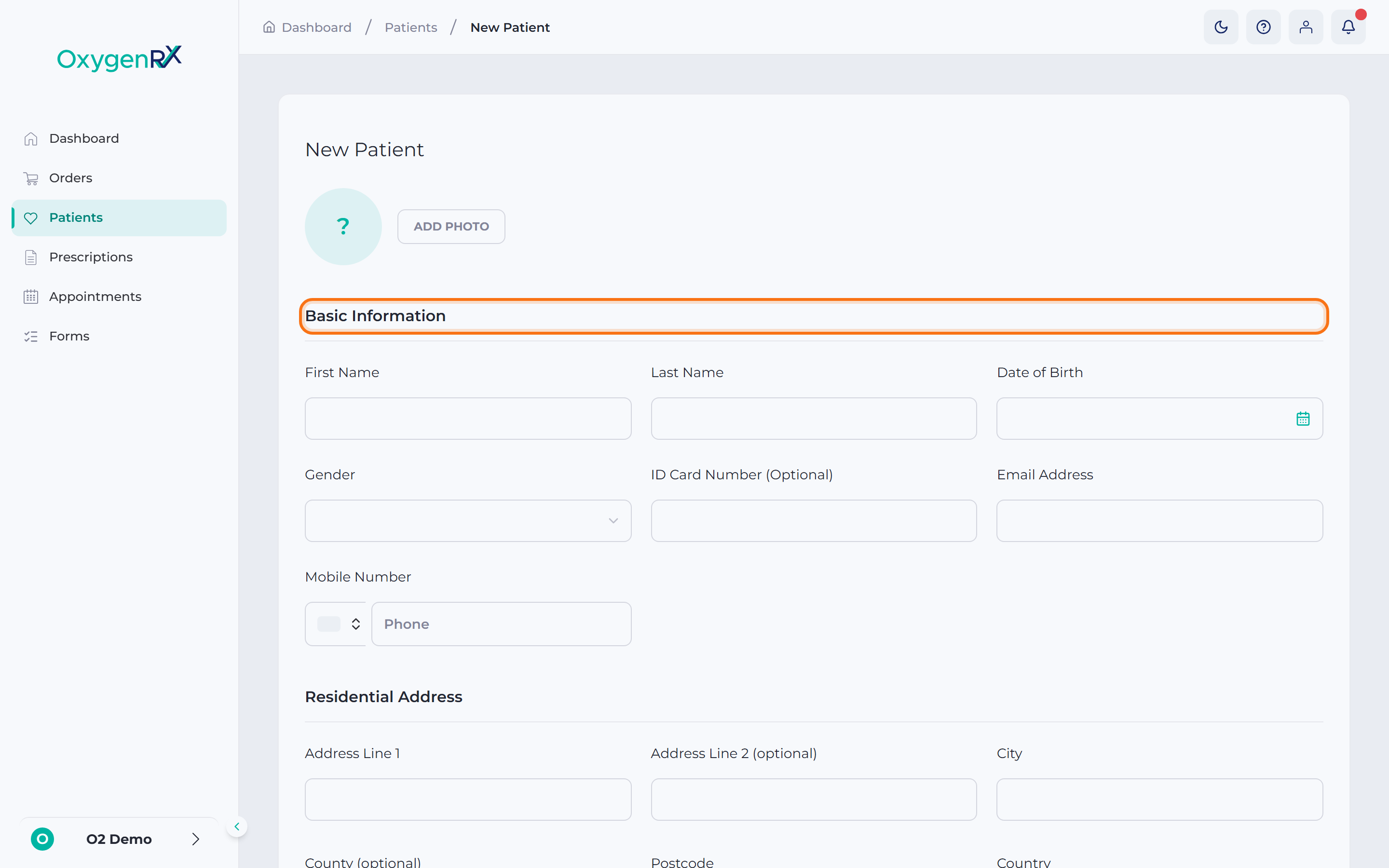Focus the Address Line 2 field

pyautogui.click(x=813, y=799)
